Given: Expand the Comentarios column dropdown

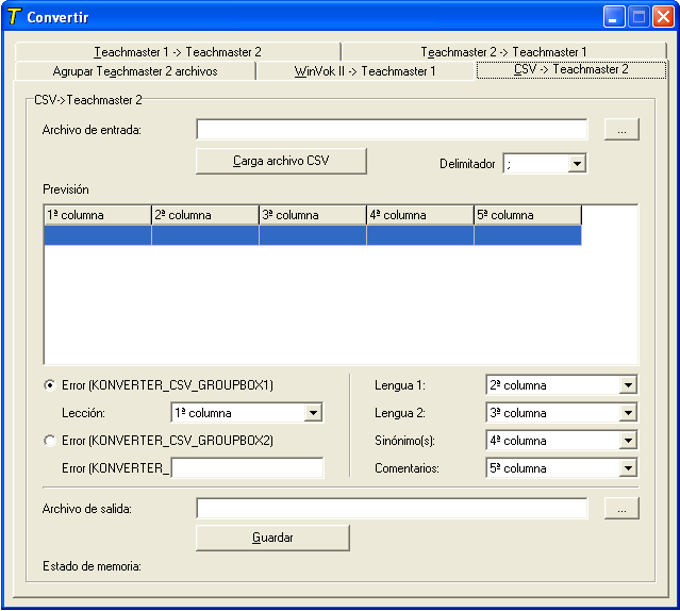Looking at the screenshot, I should click(628, 468).
